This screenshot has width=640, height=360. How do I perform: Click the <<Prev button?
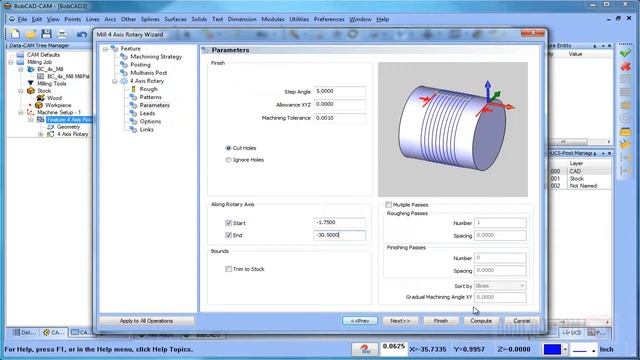360,321
